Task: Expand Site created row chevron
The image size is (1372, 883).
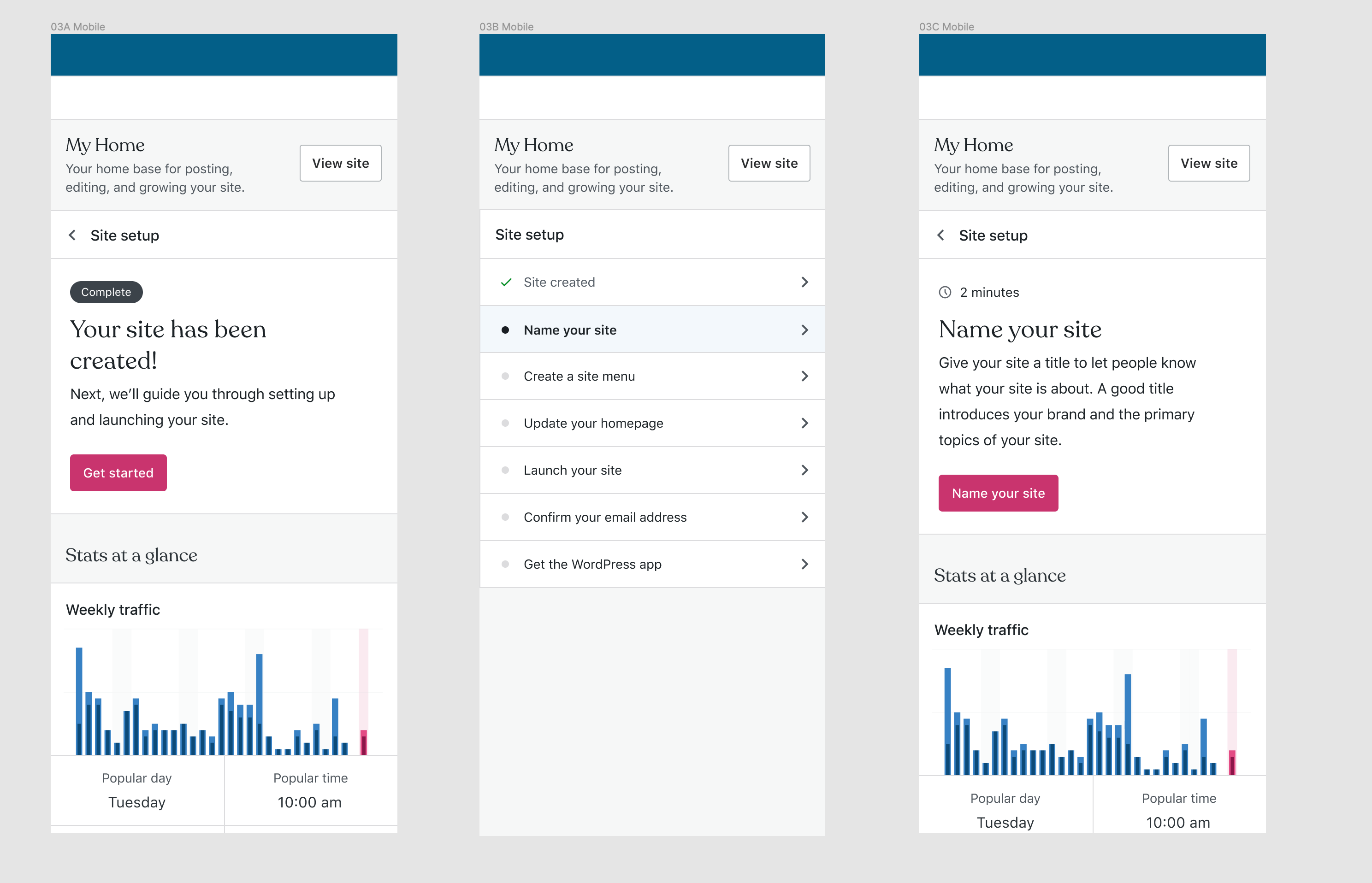Action: click(804, 282)
